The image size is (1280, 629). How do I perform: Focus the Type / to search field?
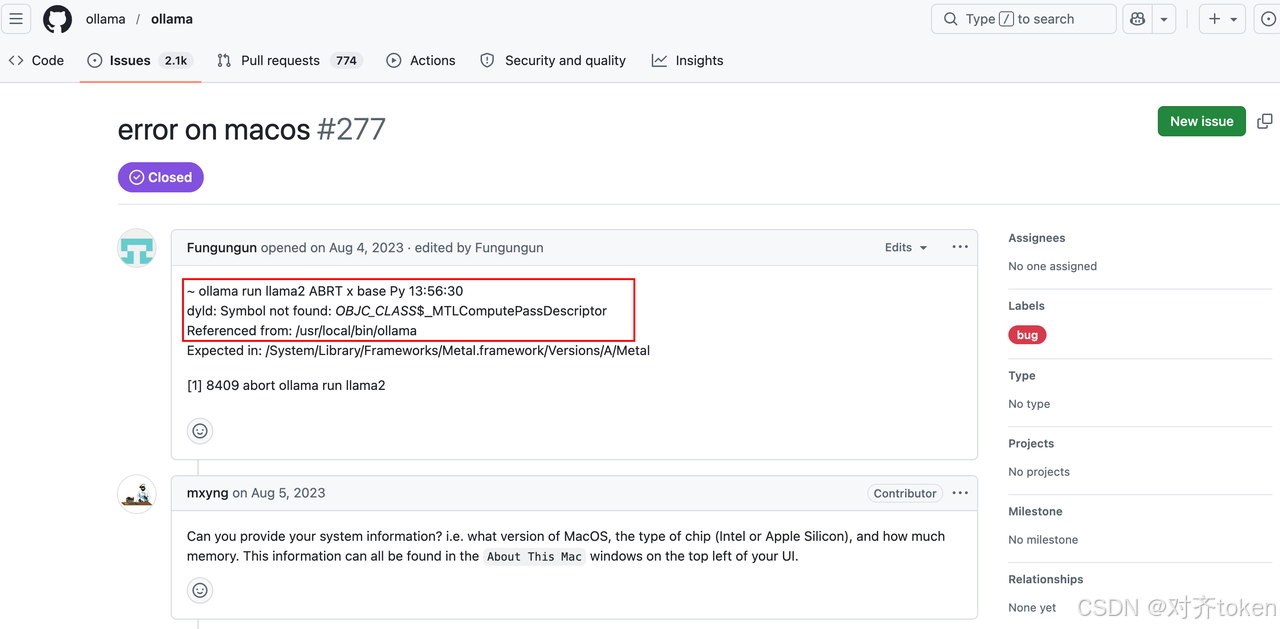1024,19
